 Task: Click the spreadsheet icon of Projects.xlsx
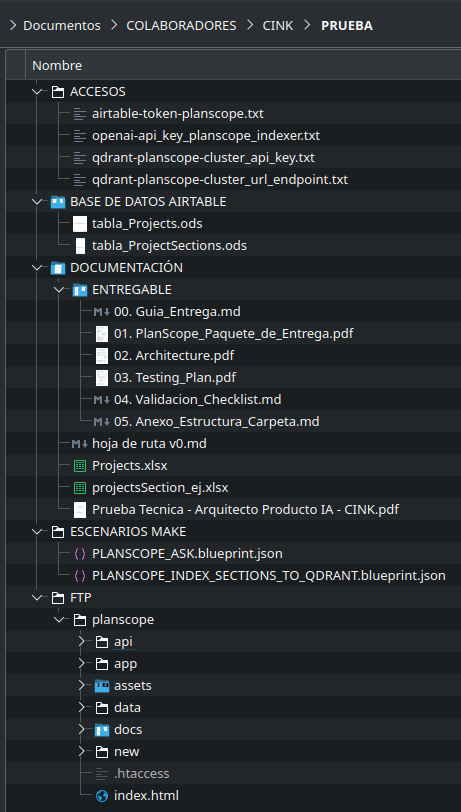pos(80,466)
